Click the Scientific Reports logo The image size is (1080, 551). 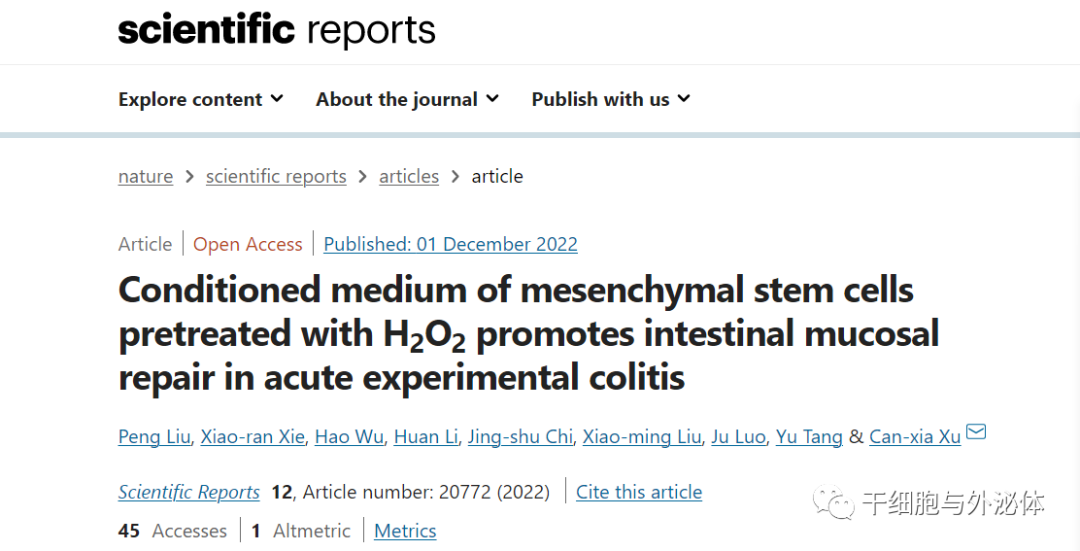pos(277,30)
